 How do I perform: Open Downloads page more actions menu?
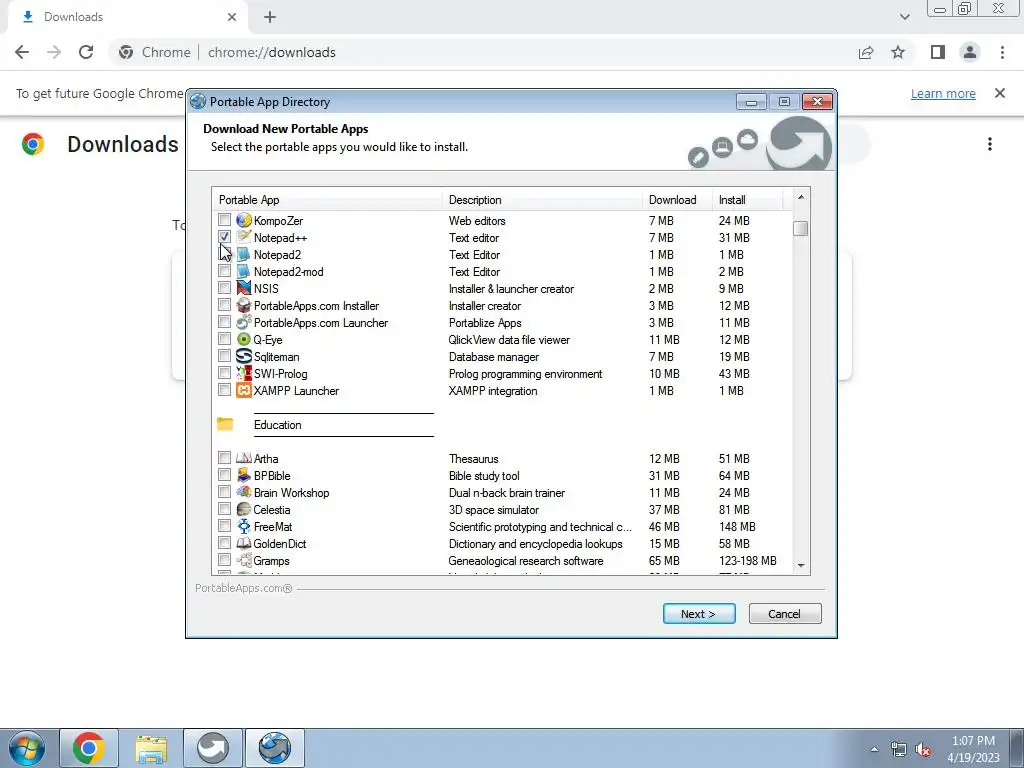[x=989, y=144]
